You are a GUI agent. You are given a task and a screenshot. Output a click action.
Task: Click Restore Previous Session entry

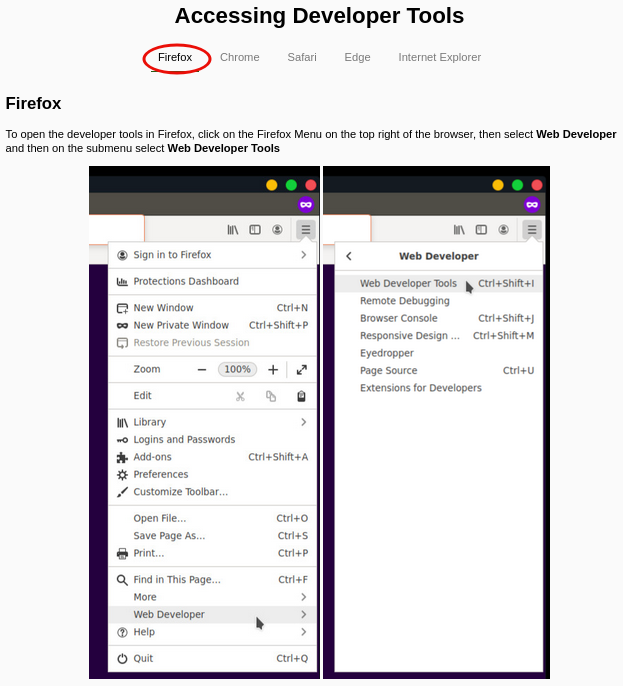212,343
